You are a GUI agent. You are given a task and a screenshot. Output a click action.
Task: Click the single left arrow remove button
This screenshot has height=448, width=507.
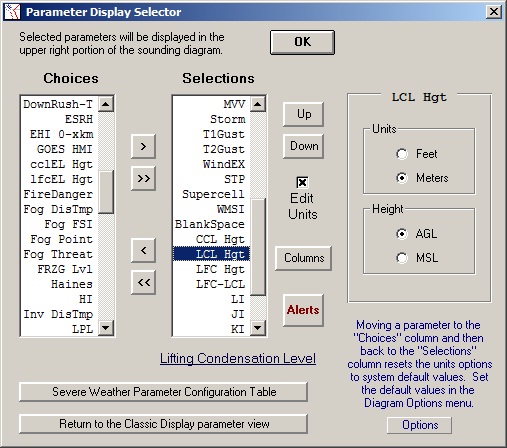pyautogui.click(x=143, y=250)
